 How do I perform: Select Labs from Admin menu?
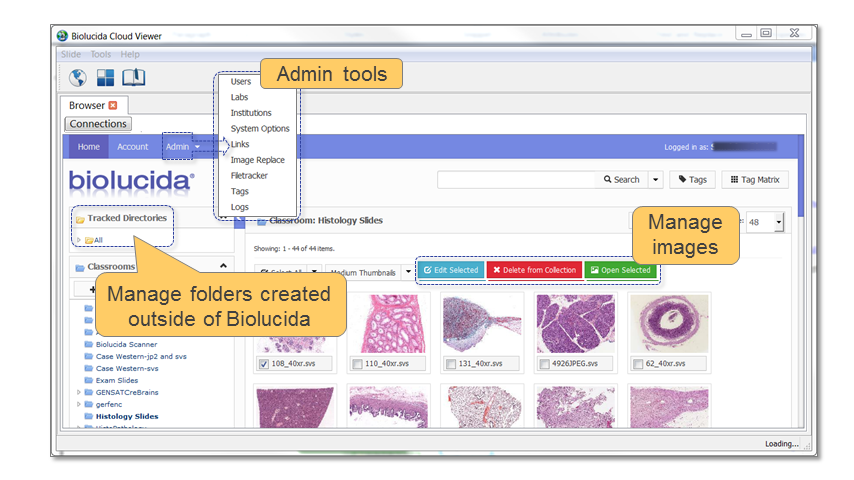(239, 97)
